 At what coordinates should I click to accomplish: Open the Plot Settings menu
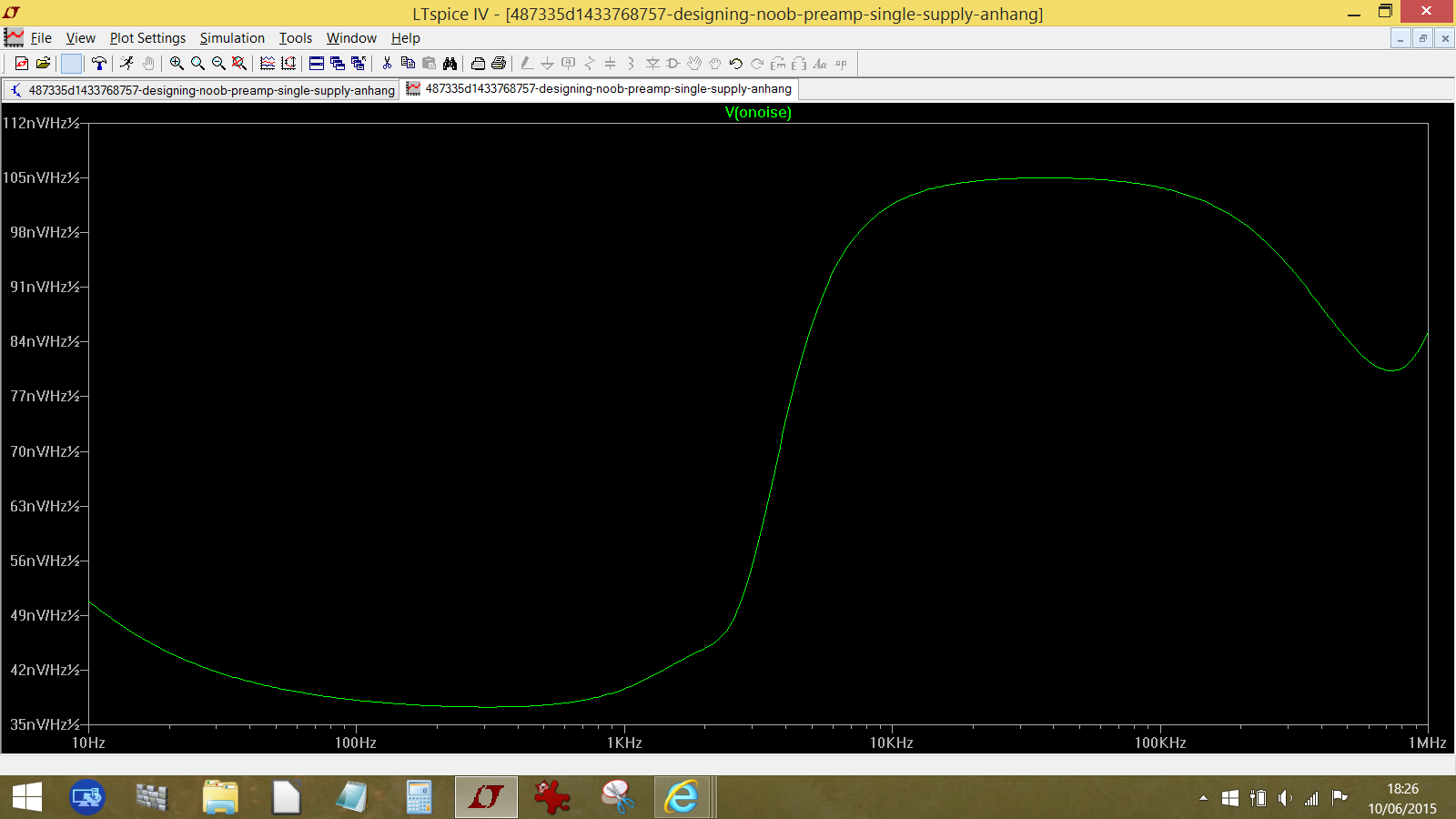pyautogui.click(x=147, y=38)
